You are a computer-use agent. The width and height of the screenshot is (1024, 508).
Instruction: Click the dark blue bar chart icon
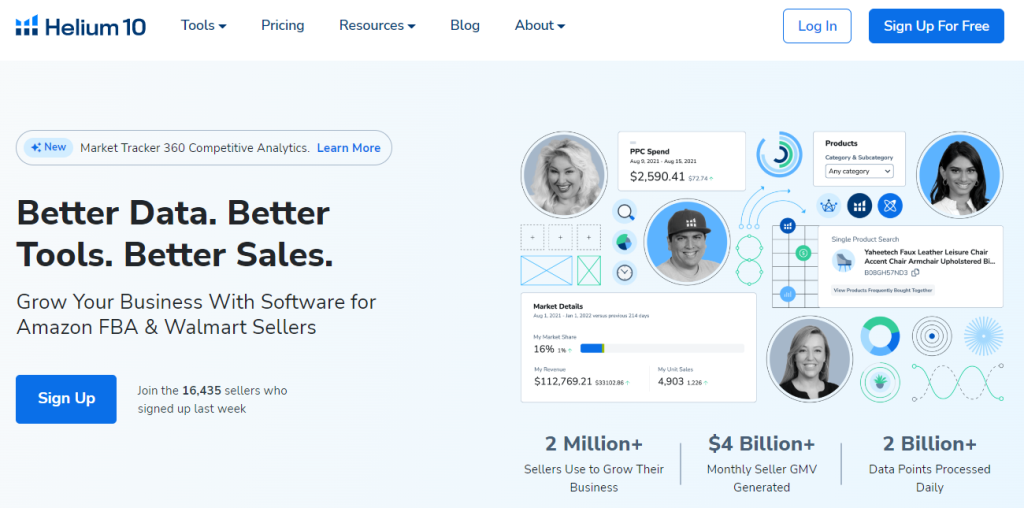859,206
